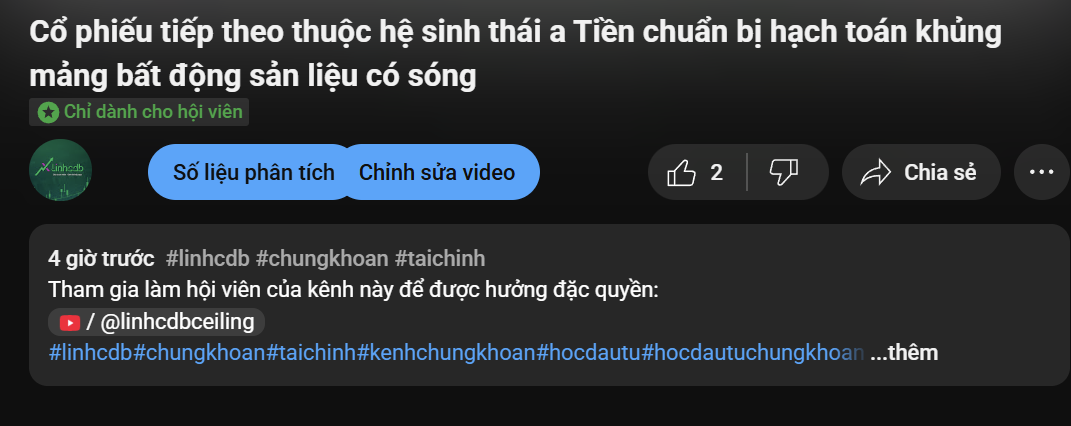Screen dimensions: 1071x426
Task: Open Số liệu phân tích analytics
Action: 253,172
